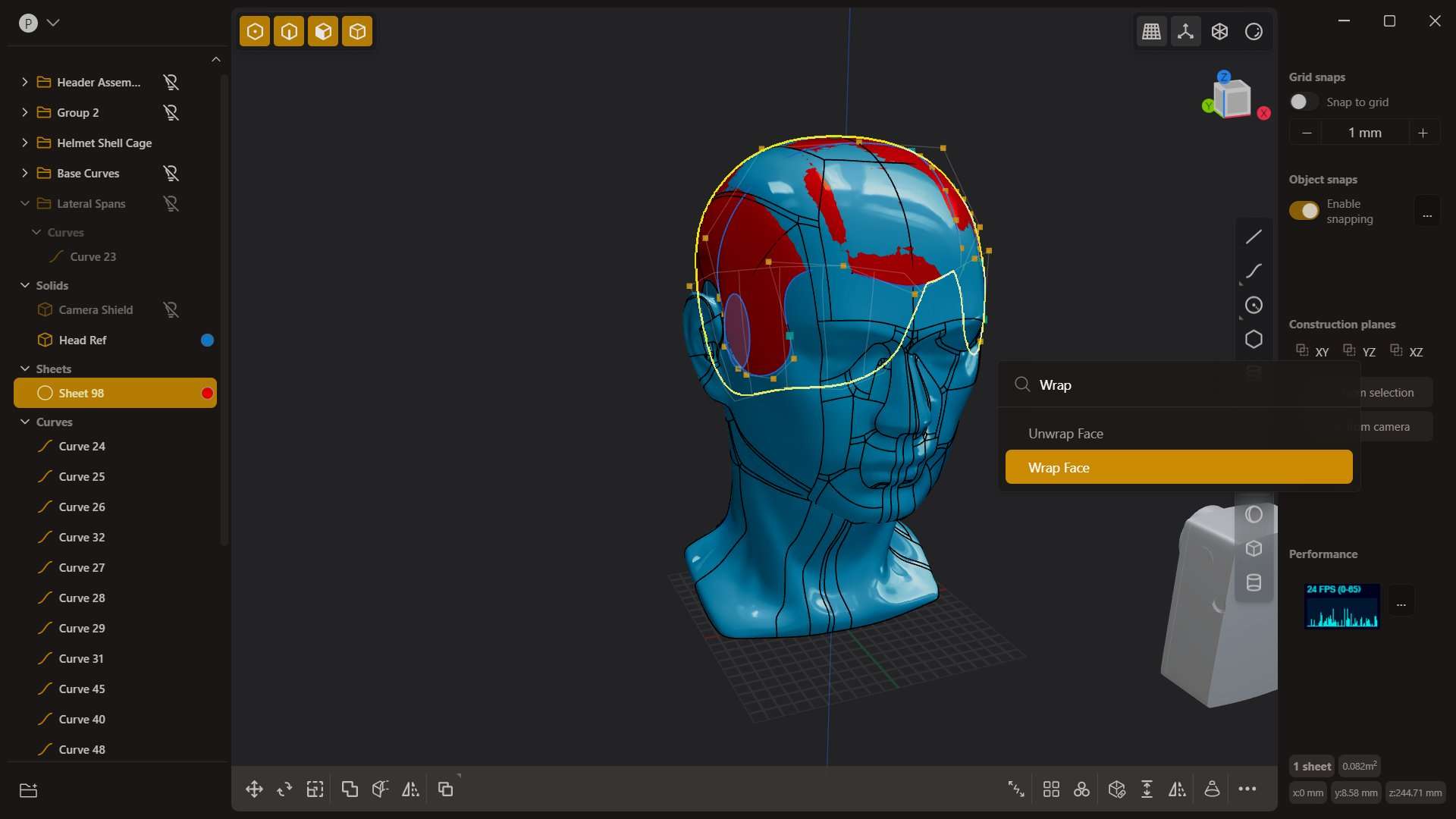Select the Sphere tool icon in side toolbar
The height and width of the screenshot is (819, 1456).
click(1254, 514)
